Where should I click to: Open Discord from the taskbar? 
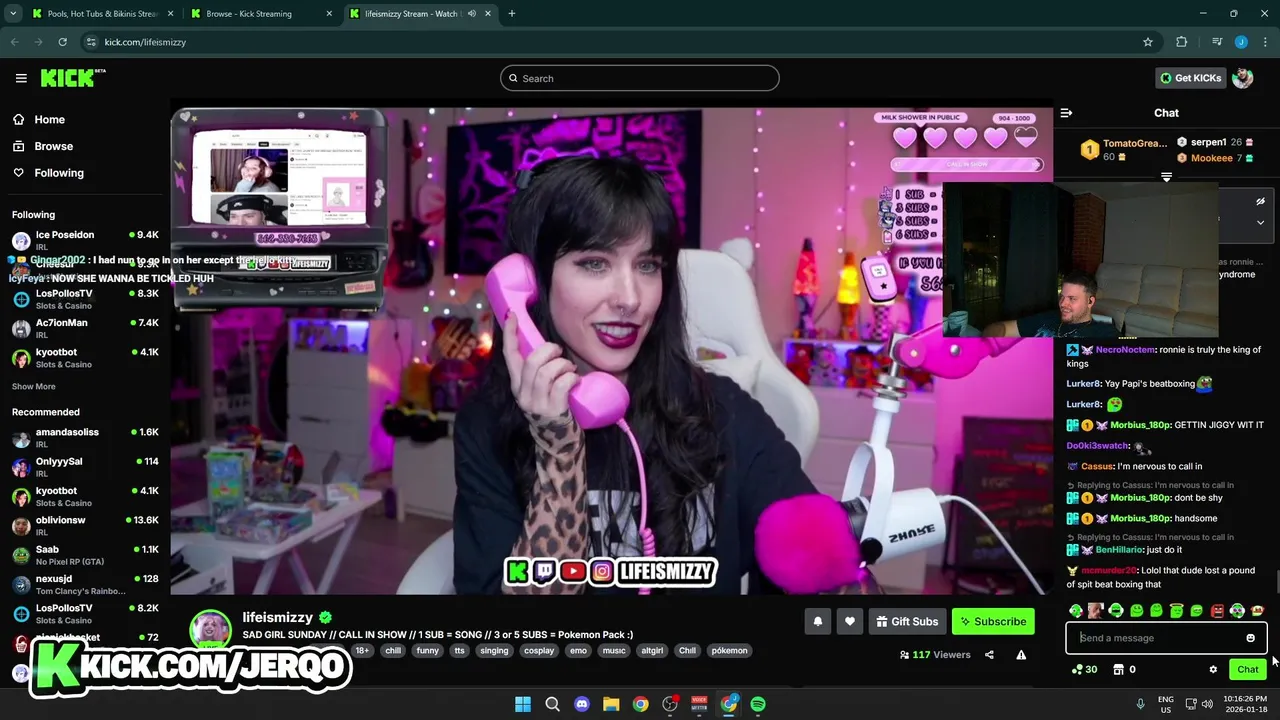pyautogui.click(x=582, y=704)
